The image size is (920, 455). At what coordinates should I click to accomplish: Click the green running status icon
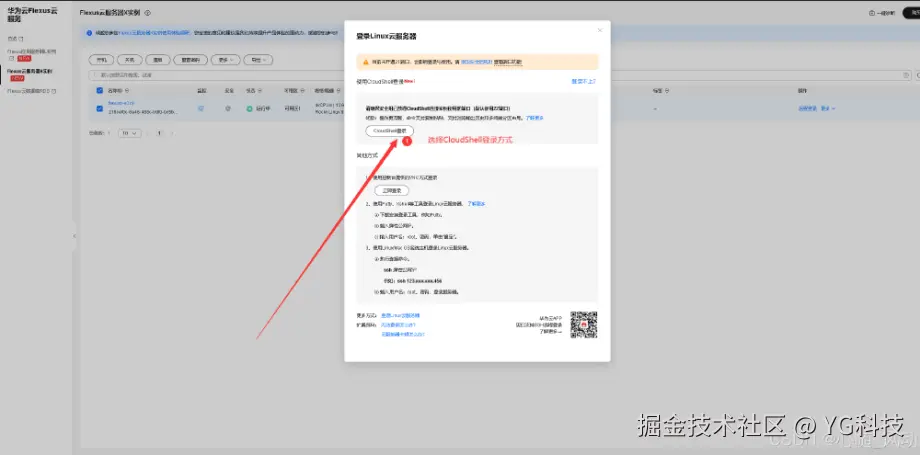click(x=249, y=109)
